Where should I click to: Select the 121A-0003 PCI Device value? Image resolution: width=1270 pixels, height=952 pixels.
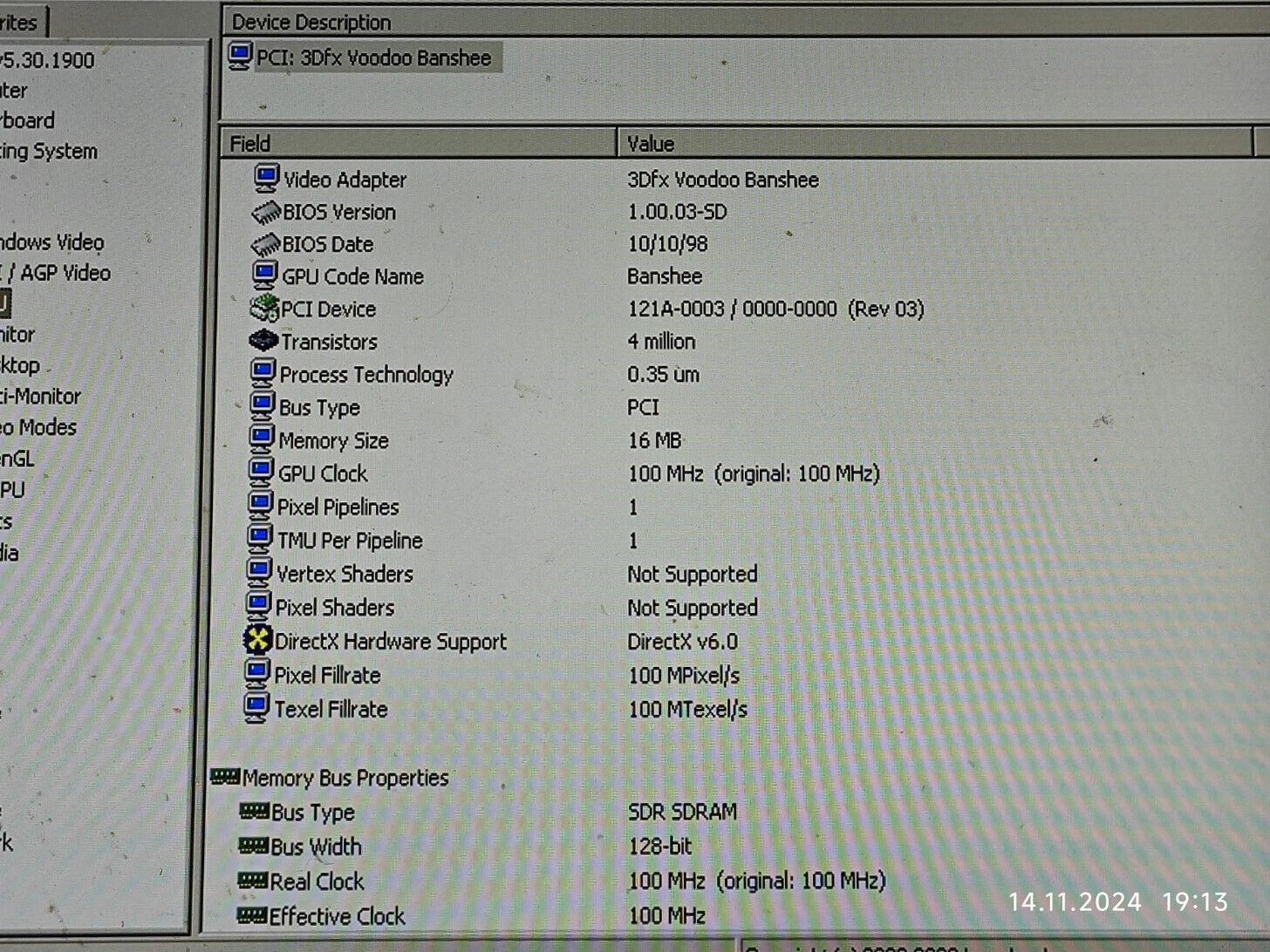[x=775, y=309]
